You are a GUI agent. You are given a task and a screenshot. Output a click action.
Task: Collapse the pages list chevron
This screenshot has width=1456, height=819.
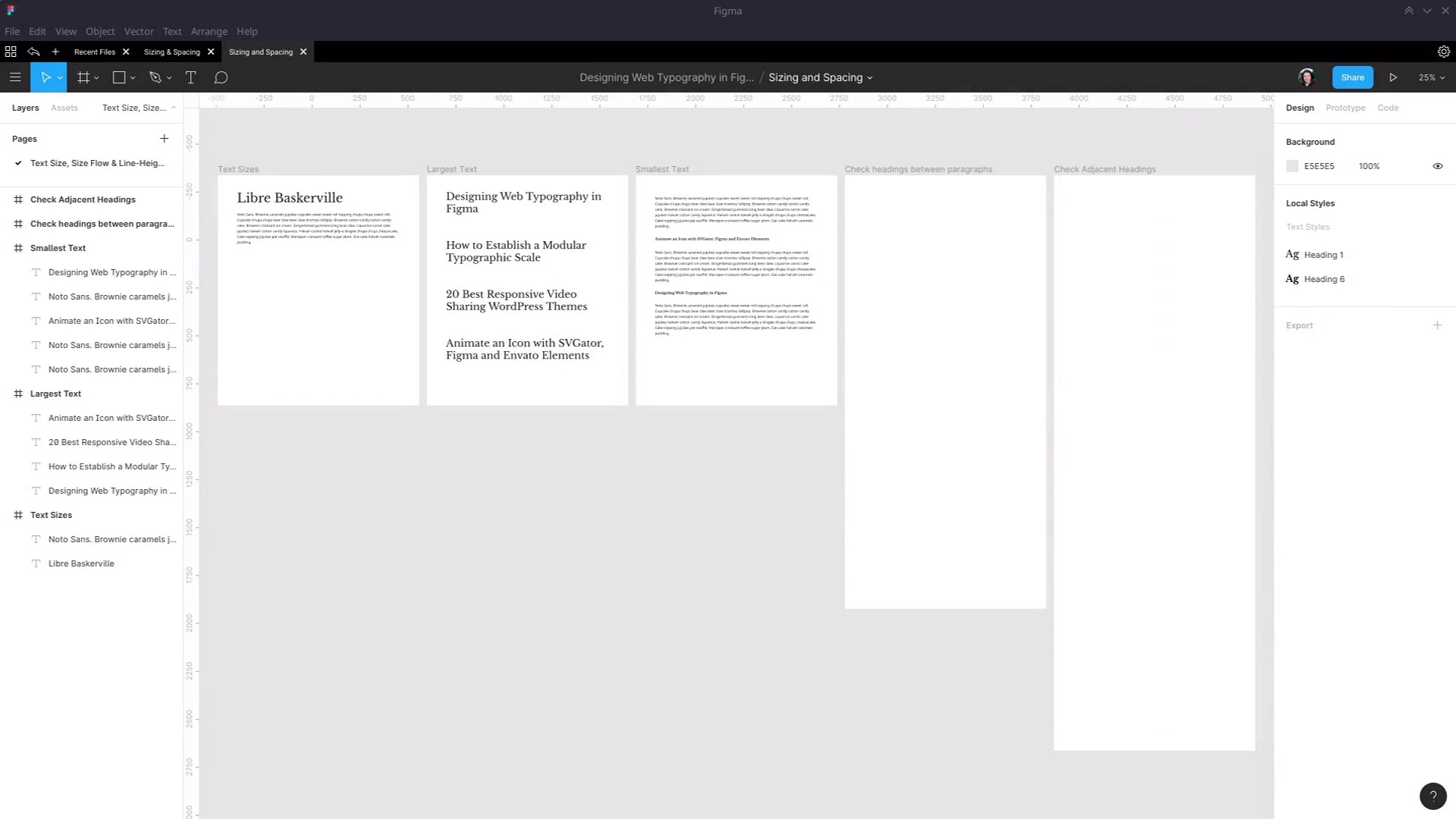click(x=174, y=108)
